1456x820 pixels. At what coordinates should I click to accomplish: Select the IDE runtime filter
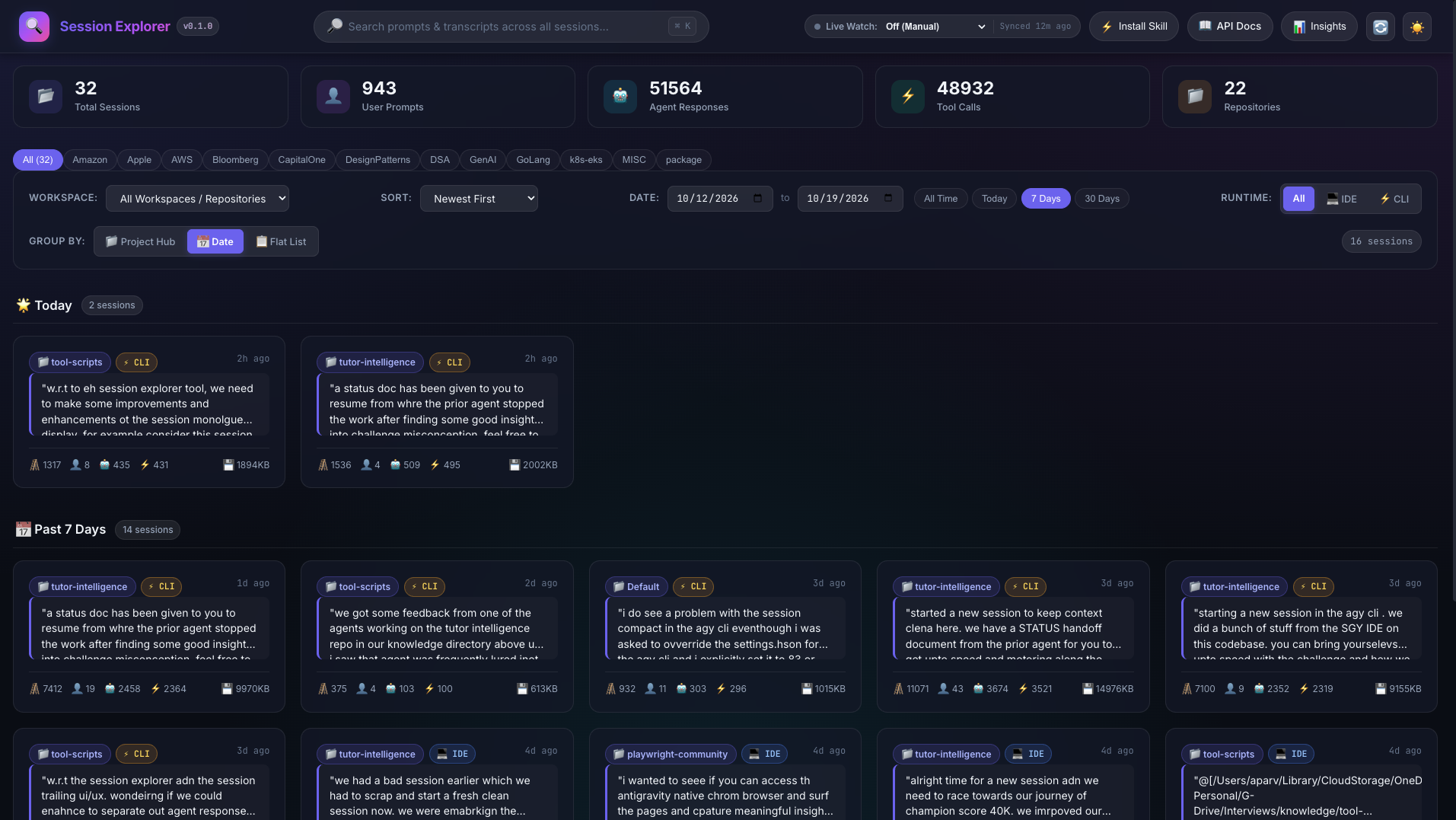click(1341, 199)
